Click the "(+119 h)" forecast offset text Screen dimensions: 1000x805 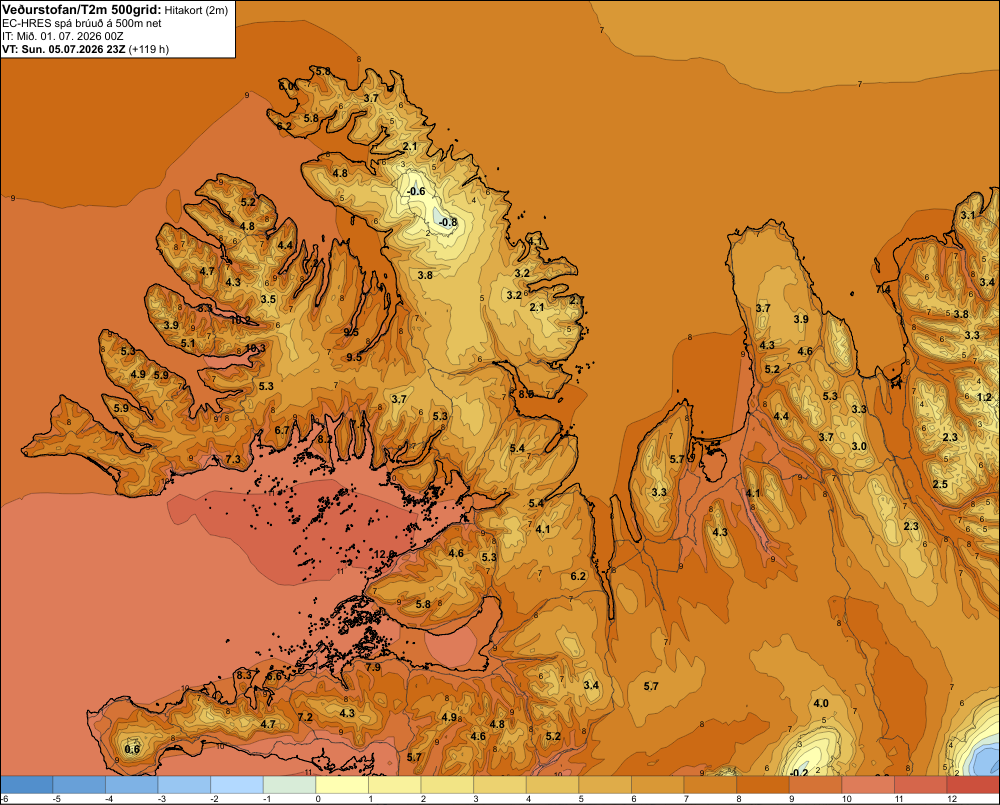tap(149, 49)
